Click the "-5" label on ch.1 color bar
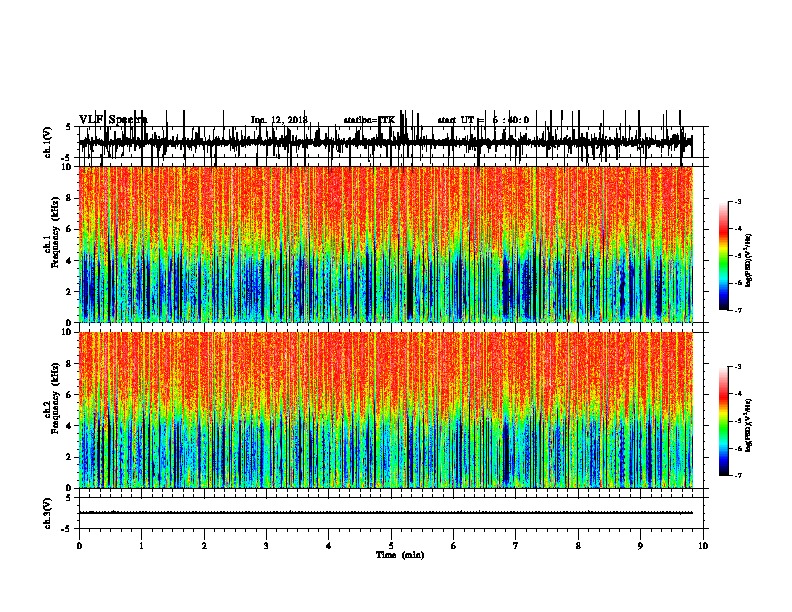This screenshot has width=792, height=612. 738,256
